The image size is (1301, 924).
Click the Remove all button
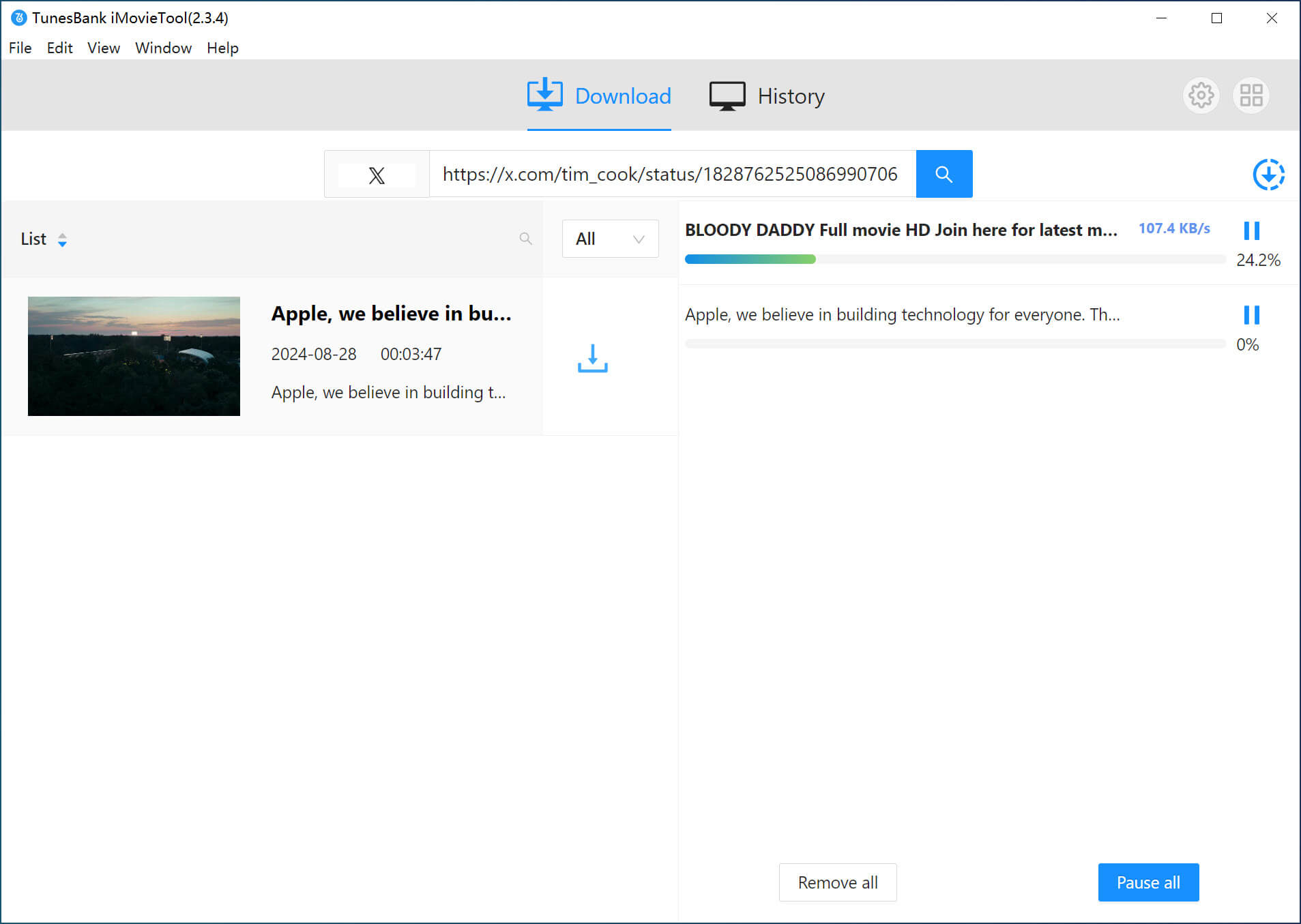(838, 882)
